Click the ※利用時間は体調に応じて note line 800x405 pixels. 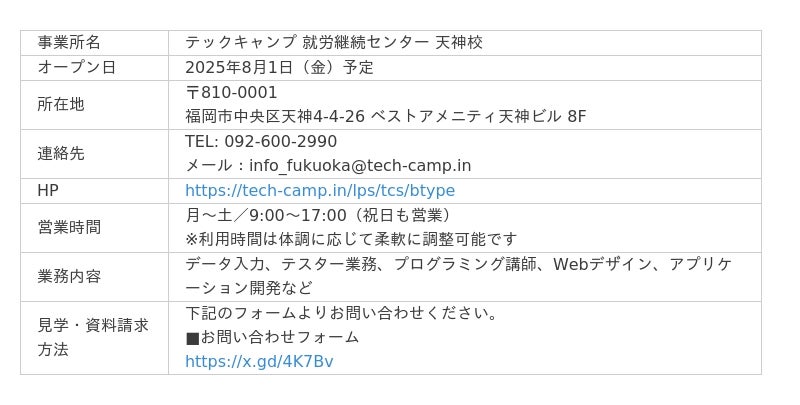pyautogui.click(x=351, y=239)
